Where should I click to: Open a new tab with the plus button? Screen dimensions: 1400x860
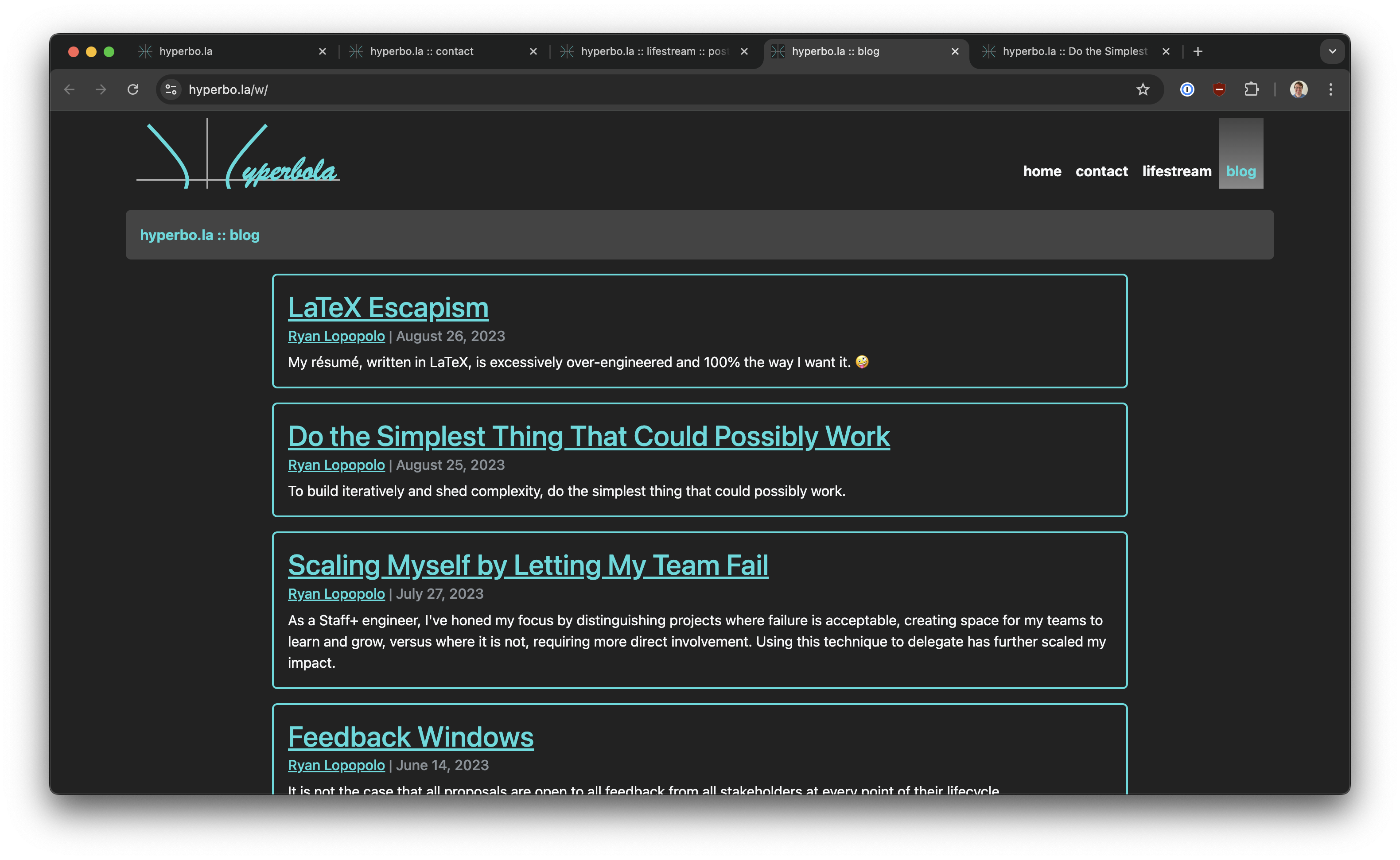point(1198,51)
